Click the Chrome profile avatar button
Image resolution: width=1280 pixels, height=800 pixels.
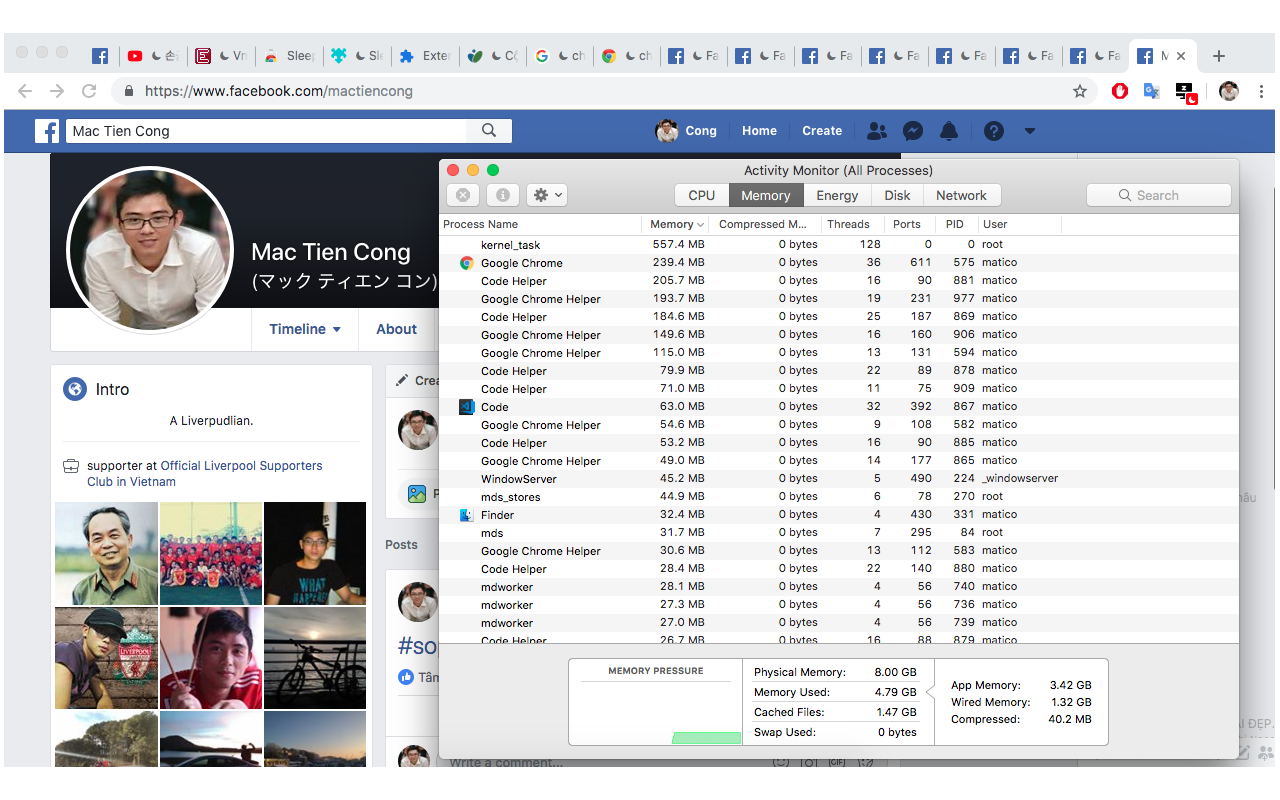pos(1229,91)
